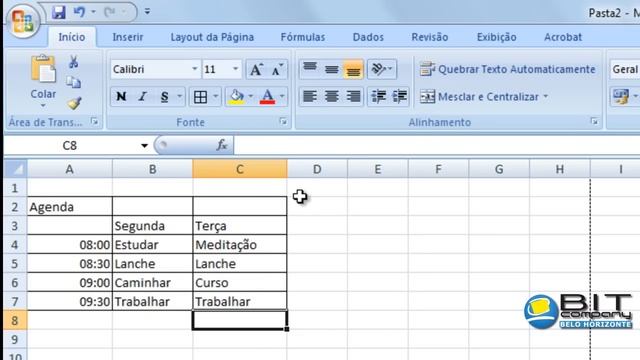Select row 8 header
640x360 pixels.
pos(15,320)
